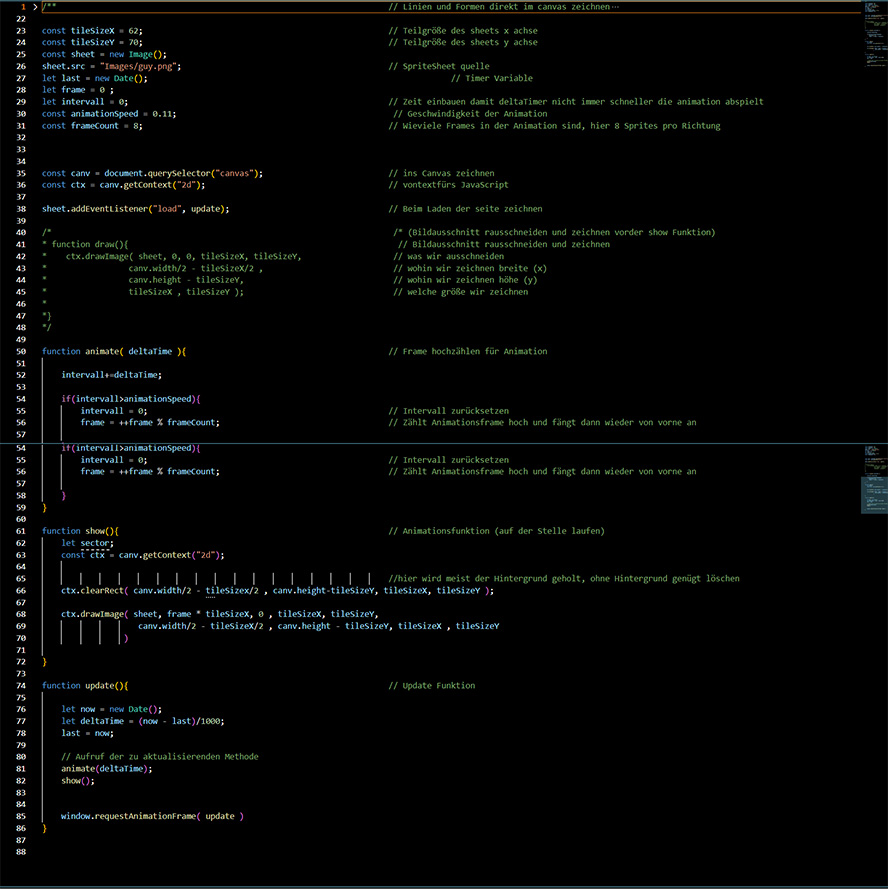Click the fold ellipsis after 'canvas zeichnen'
Screen dimensions: 888x889
616,7
